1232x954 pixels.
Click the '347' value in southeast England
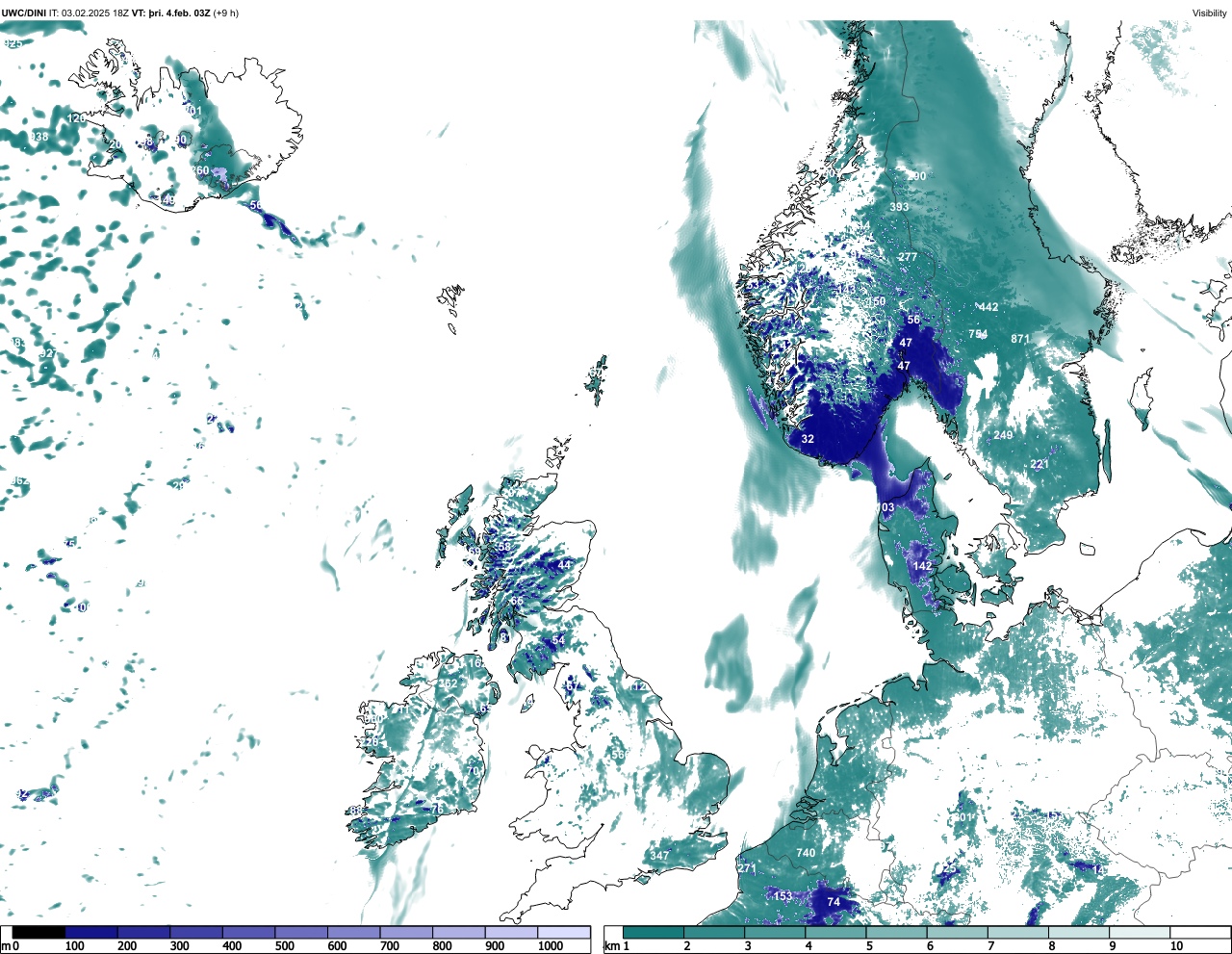coord(659,856)
